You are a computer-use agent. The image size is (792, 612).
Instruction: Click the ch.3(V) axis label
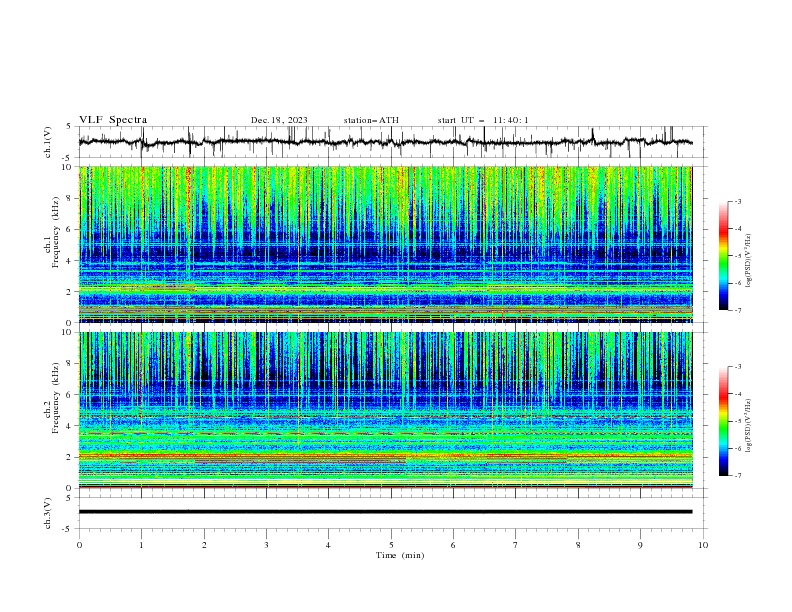pos(48,513)
